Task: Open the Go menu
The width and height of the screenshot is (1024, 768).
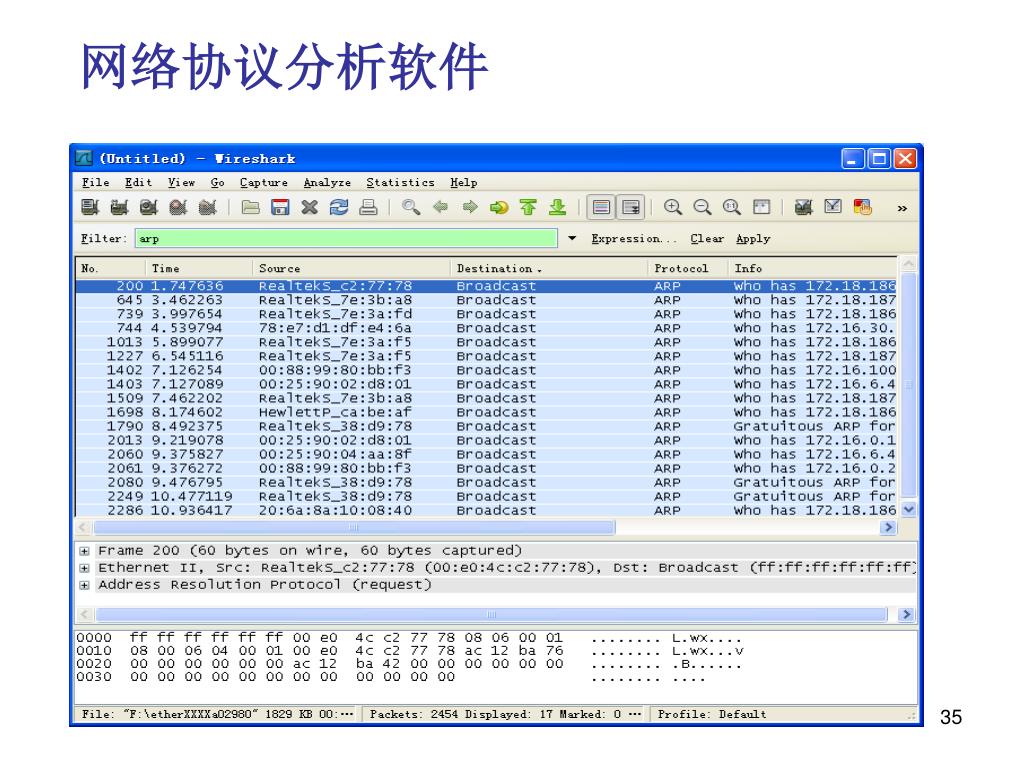Action: [217, 183]
